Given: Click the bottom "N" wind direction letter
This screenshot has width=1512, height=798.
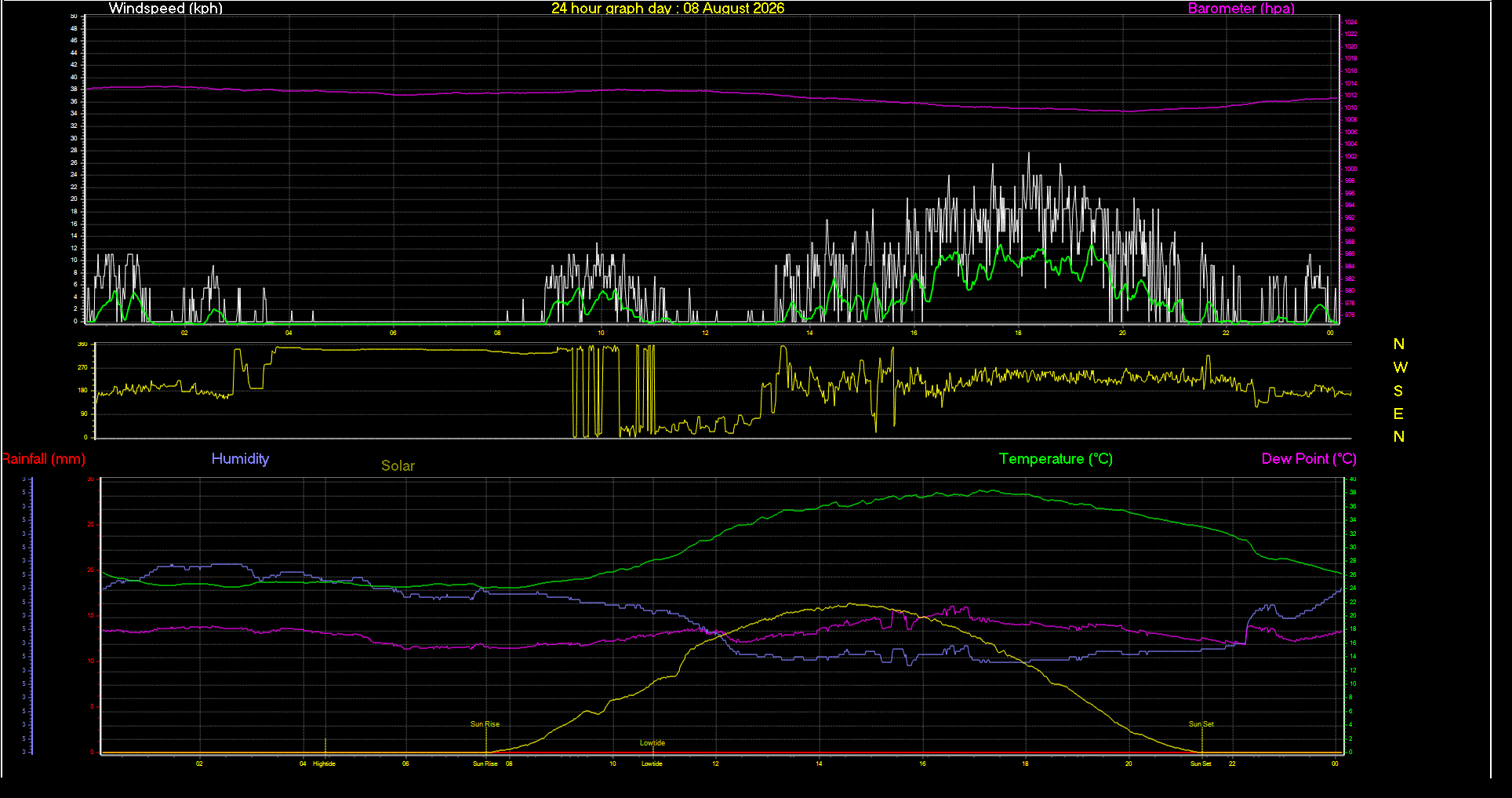Looking at the screenshot, I should tap(1399, 436).
